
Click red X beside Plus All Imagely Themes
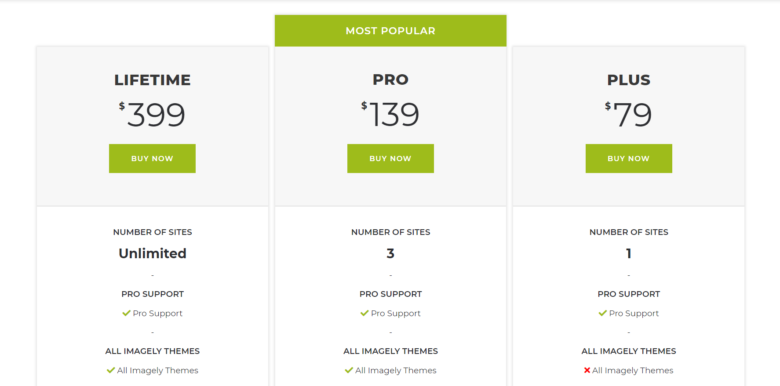(x=587, y=370)
